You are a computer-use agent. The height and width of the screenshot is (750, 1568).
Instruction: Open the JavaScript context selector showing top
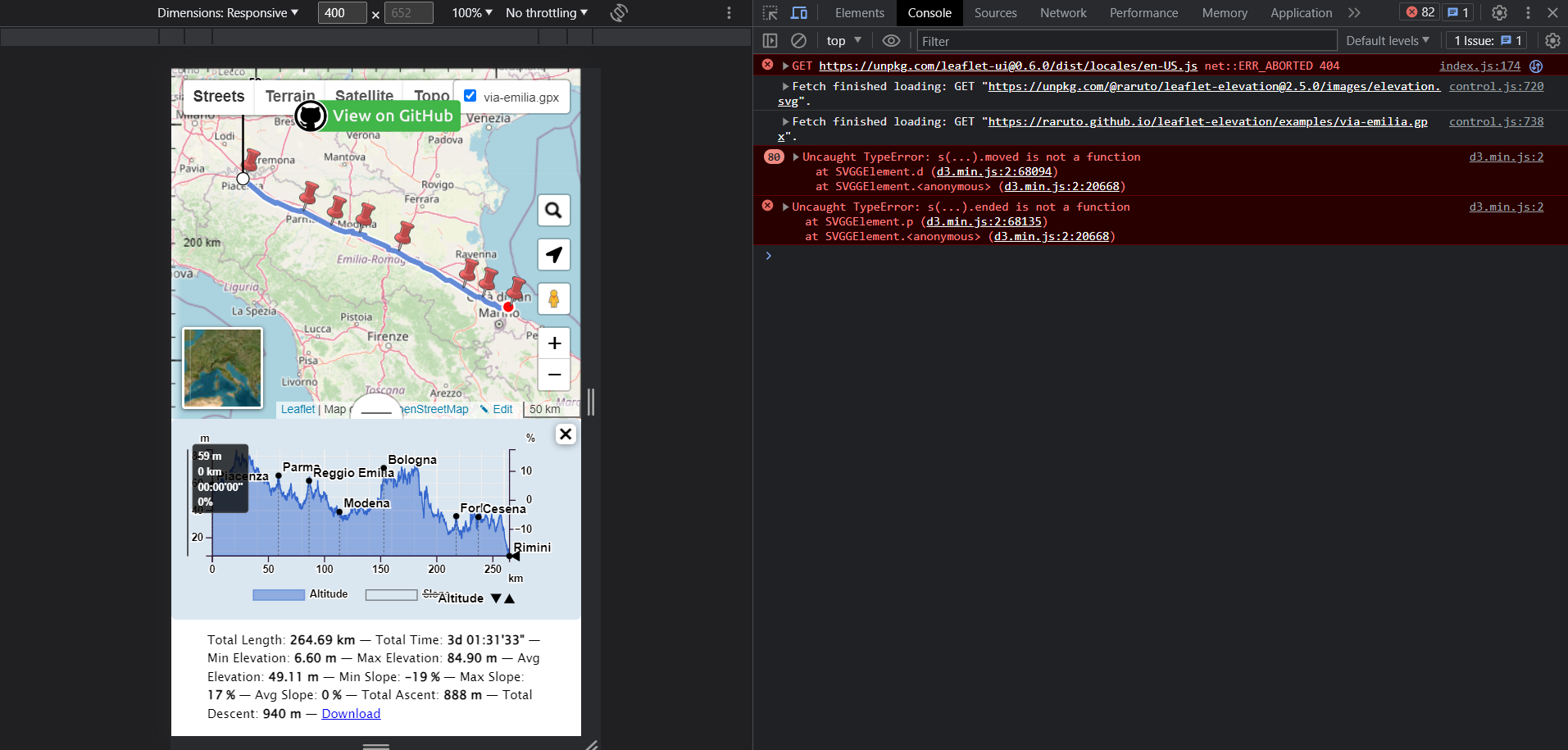tap(843, 40)
